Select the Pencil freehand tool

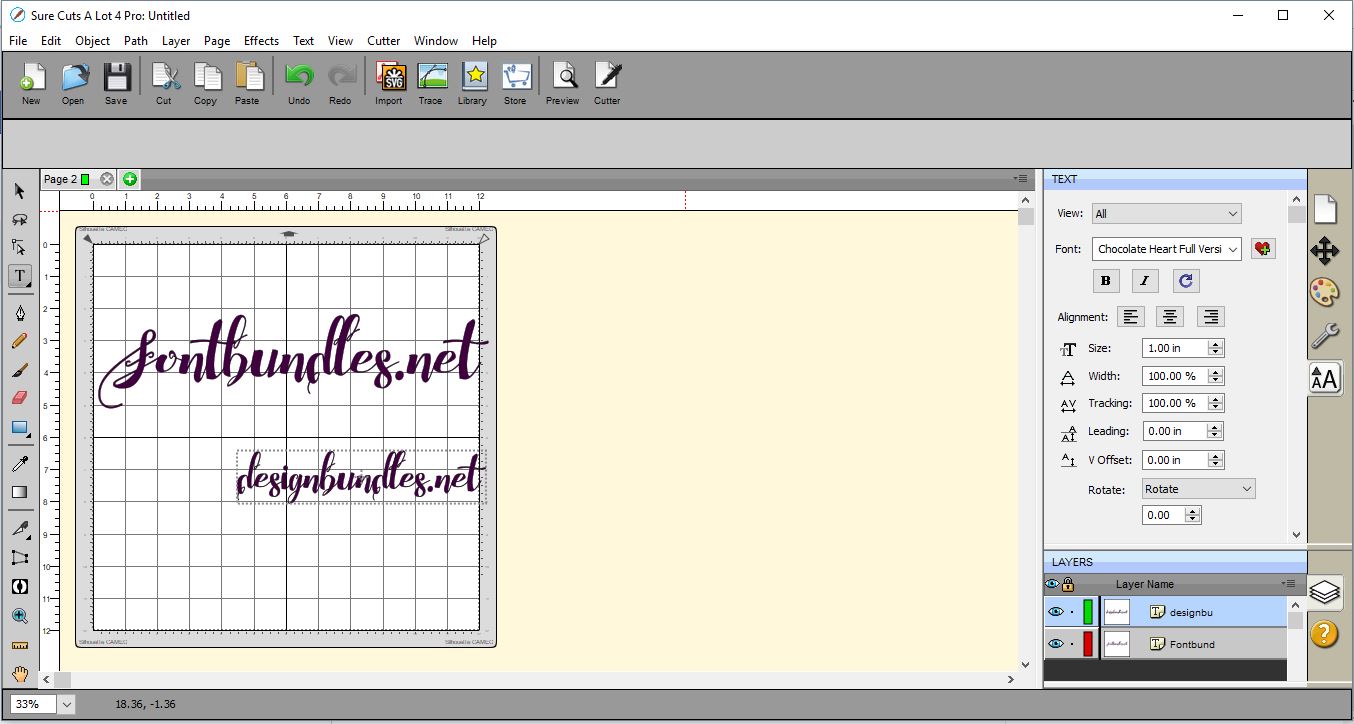click(19, 342)
